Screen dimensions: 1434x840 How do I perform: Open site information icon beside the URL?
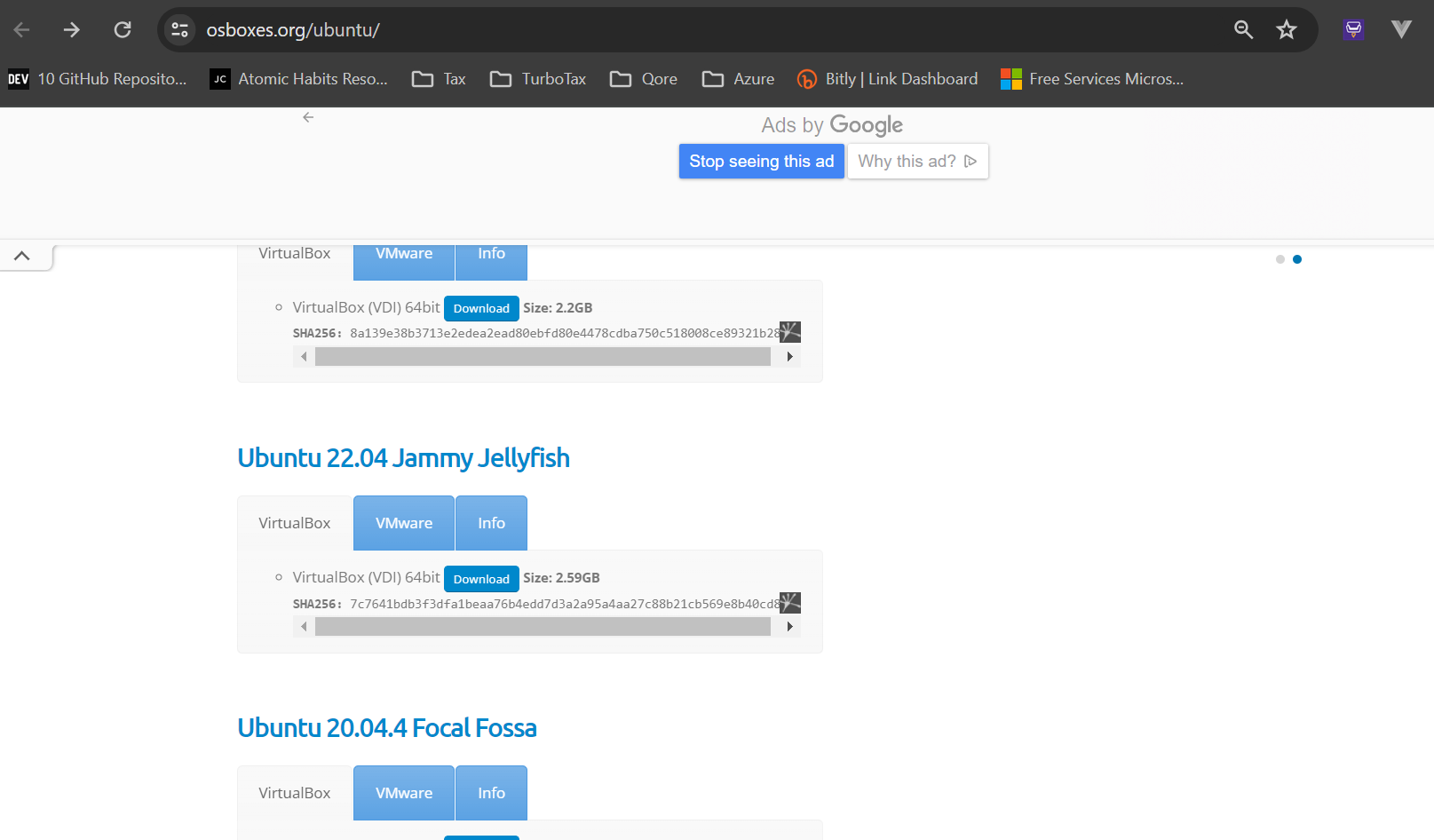[179, 30]
